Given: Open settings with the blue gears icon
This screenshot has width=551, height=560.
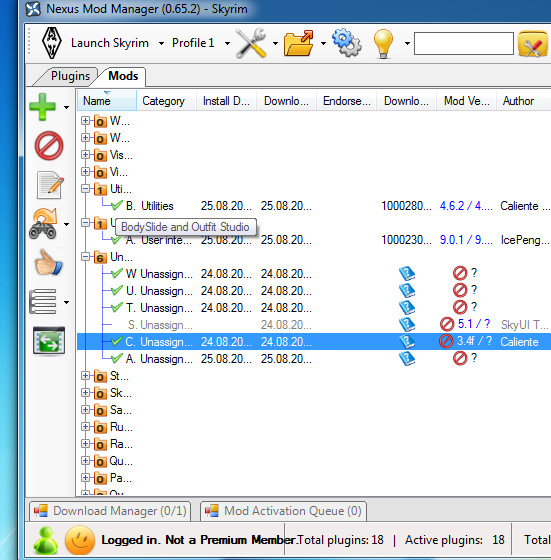Looking at the screenshot, I should tap(346, 43).
